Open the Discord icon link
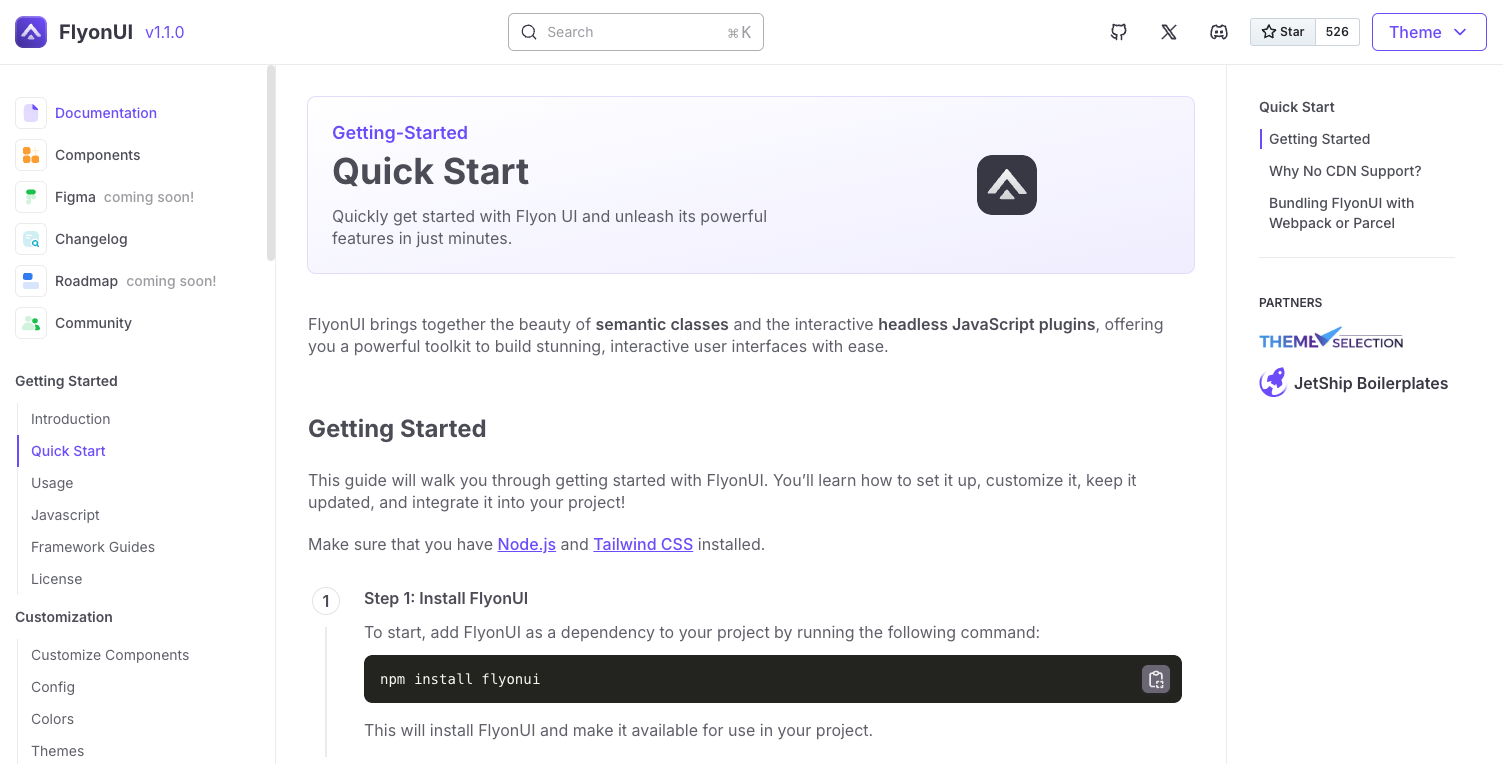Screen dimensions: 1503x764 click(x=1219, y=32)
